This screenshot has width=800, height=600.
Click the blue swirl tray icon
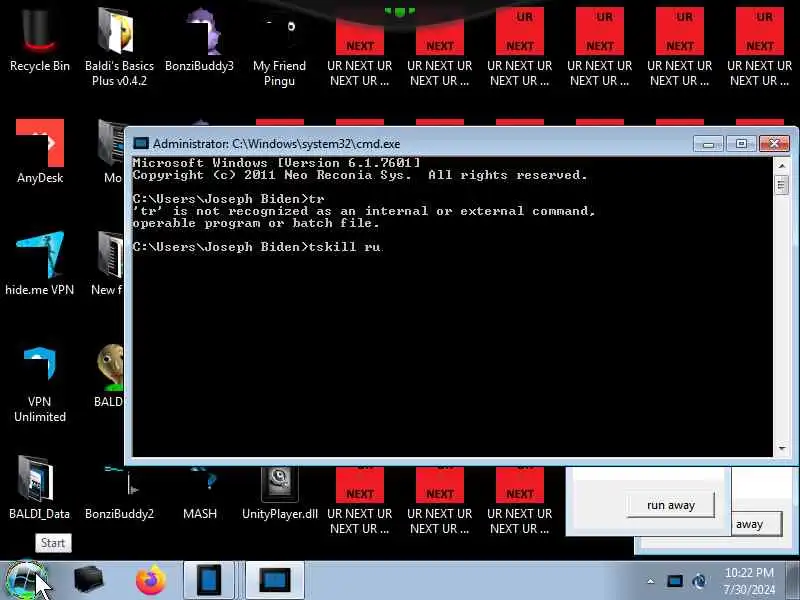pos(699,581)
